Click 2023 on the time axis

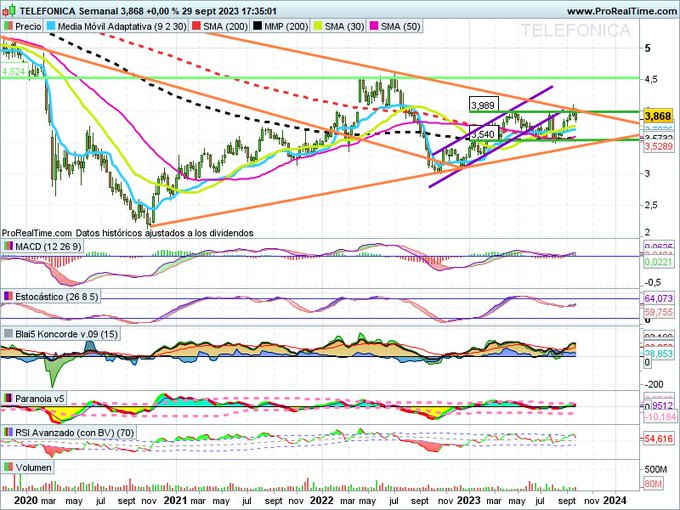(468, 500)
